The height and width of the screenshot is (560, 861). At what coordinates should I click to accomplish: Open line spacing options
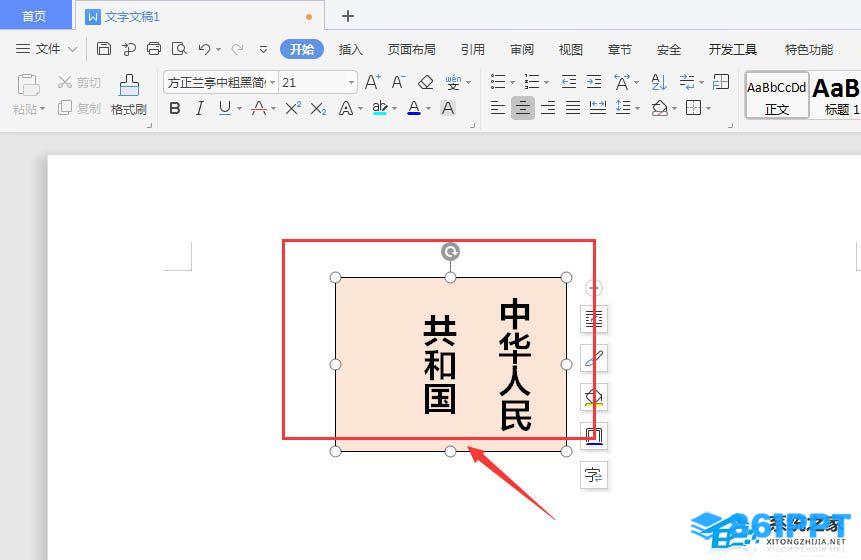[623, 108]
